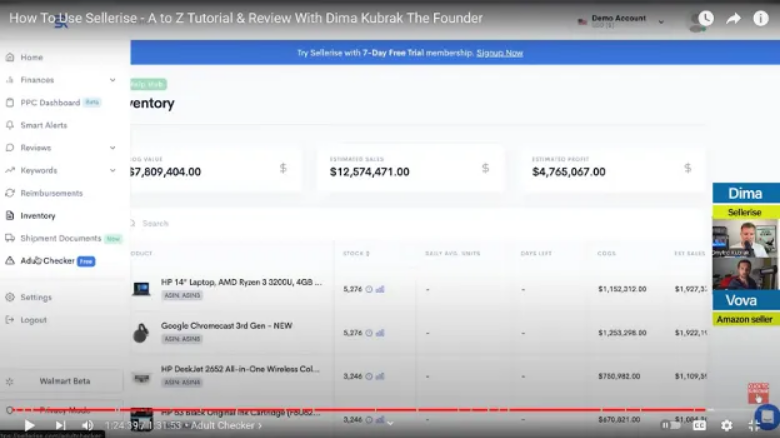The height and width of the screenshot is (438, 780).
Task: Click estimated sales value $12,574,471.00
Action: coord(370,172)
